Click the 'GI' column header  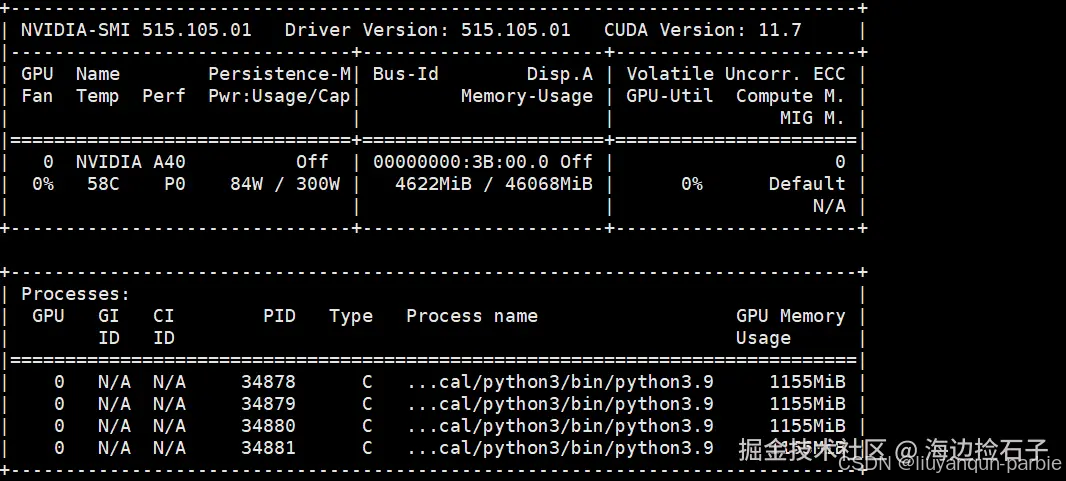tap(109, 316)
